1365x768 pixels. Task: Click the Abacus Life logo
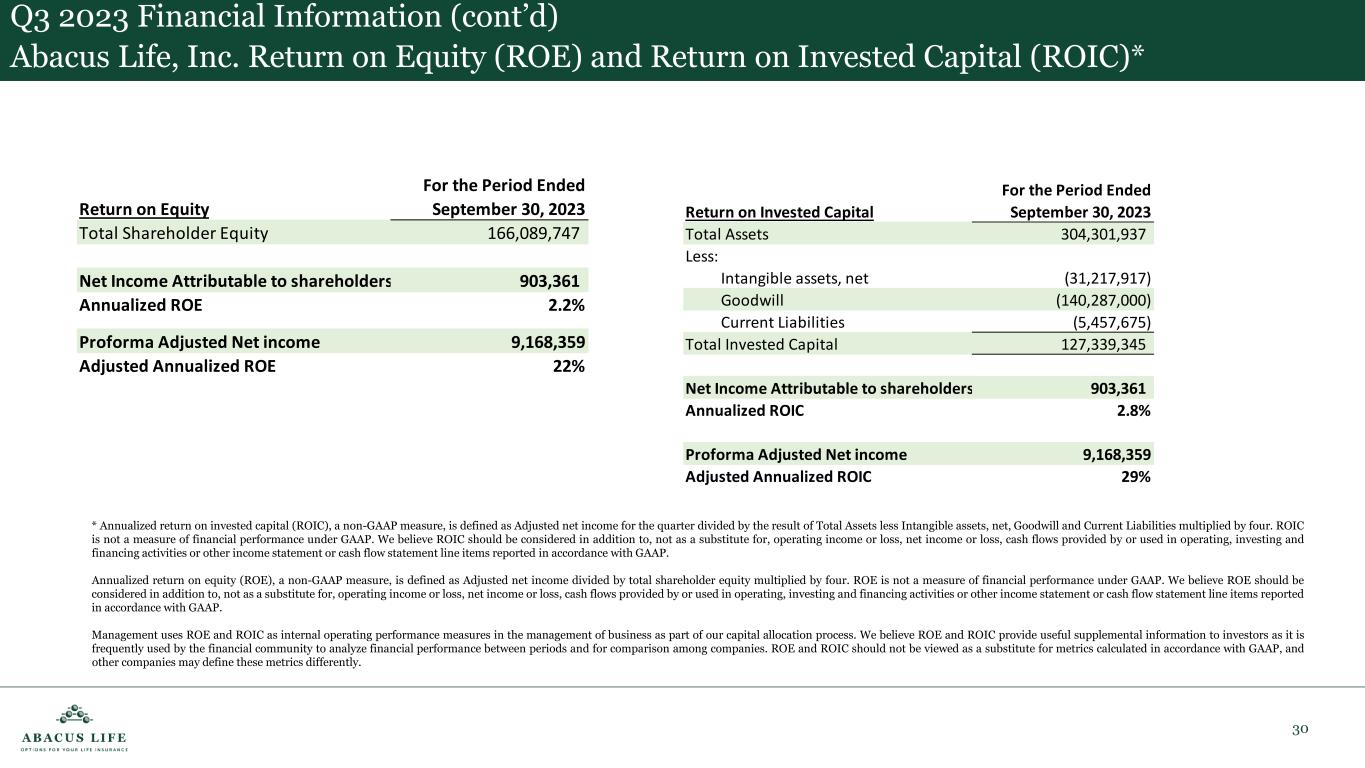click(74, 728)
